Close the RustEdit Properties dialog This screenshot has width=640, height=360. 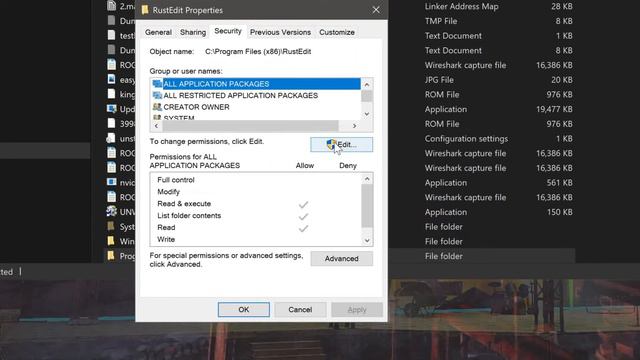tap(376, 10)
